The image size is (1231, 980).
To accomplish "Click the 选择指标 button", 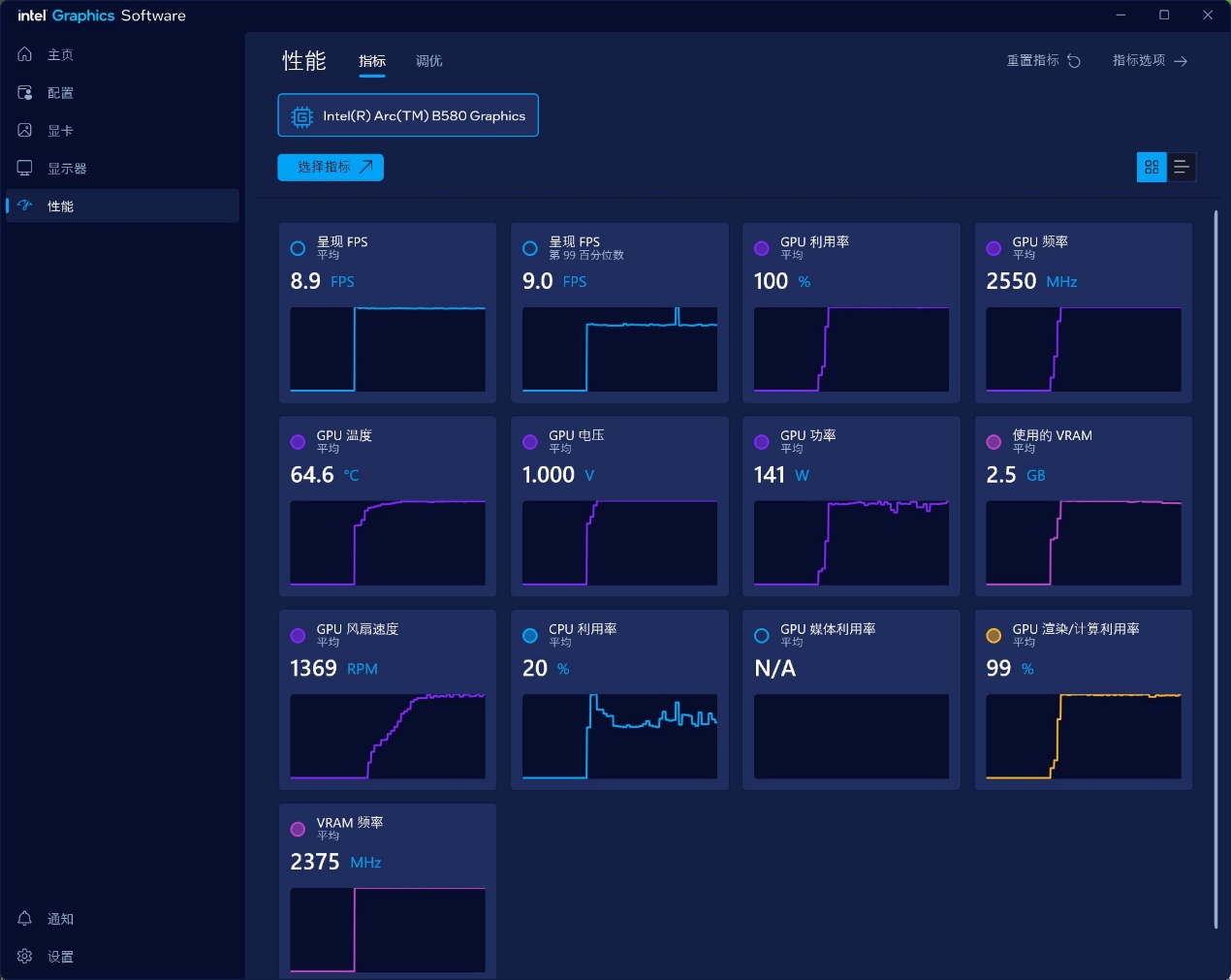I will point(331,168).
